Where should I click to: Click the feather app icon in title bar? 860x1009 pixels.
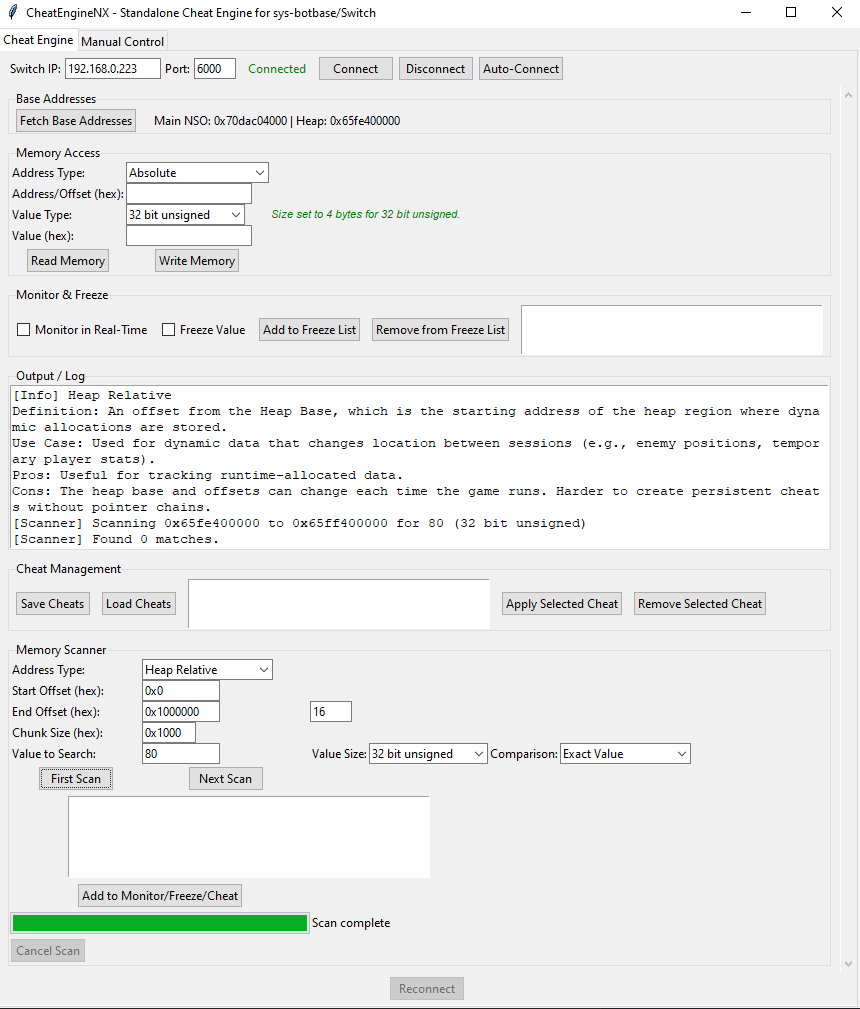[x=12, y=12]
